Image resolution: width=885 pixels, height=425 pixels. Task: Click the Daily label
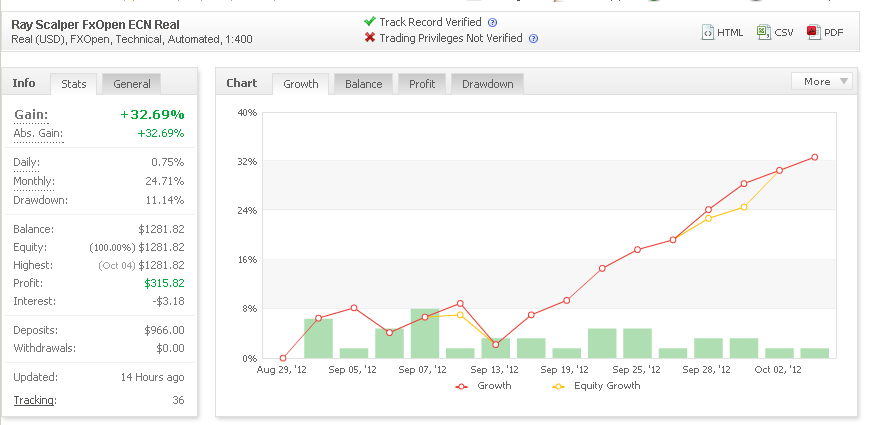pos(26,163)
